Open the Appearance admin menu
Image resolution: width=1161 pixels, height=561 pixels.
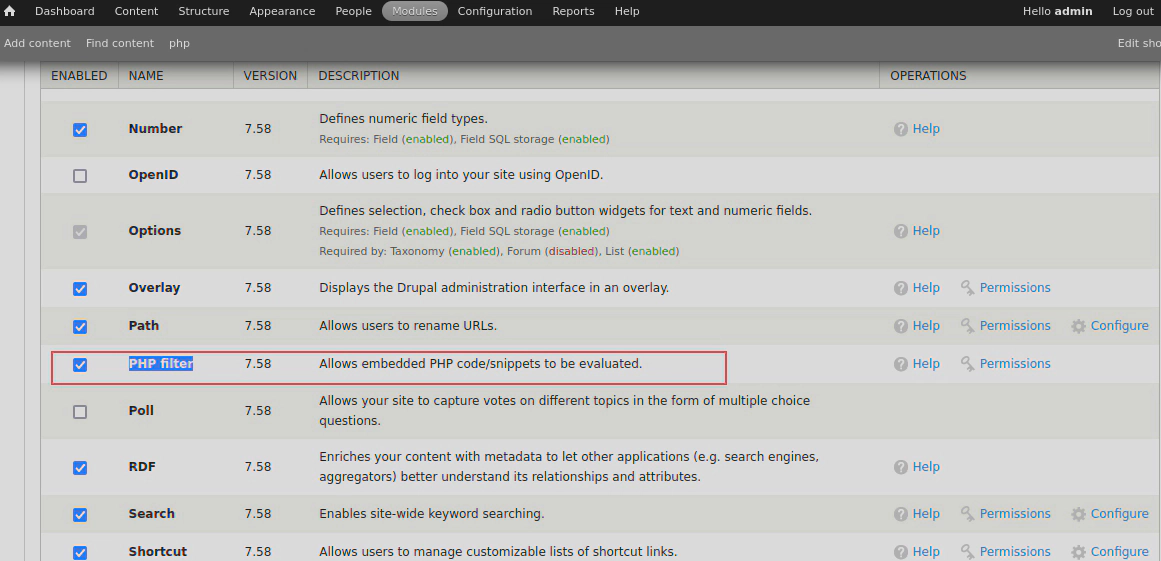pos(282,11)
